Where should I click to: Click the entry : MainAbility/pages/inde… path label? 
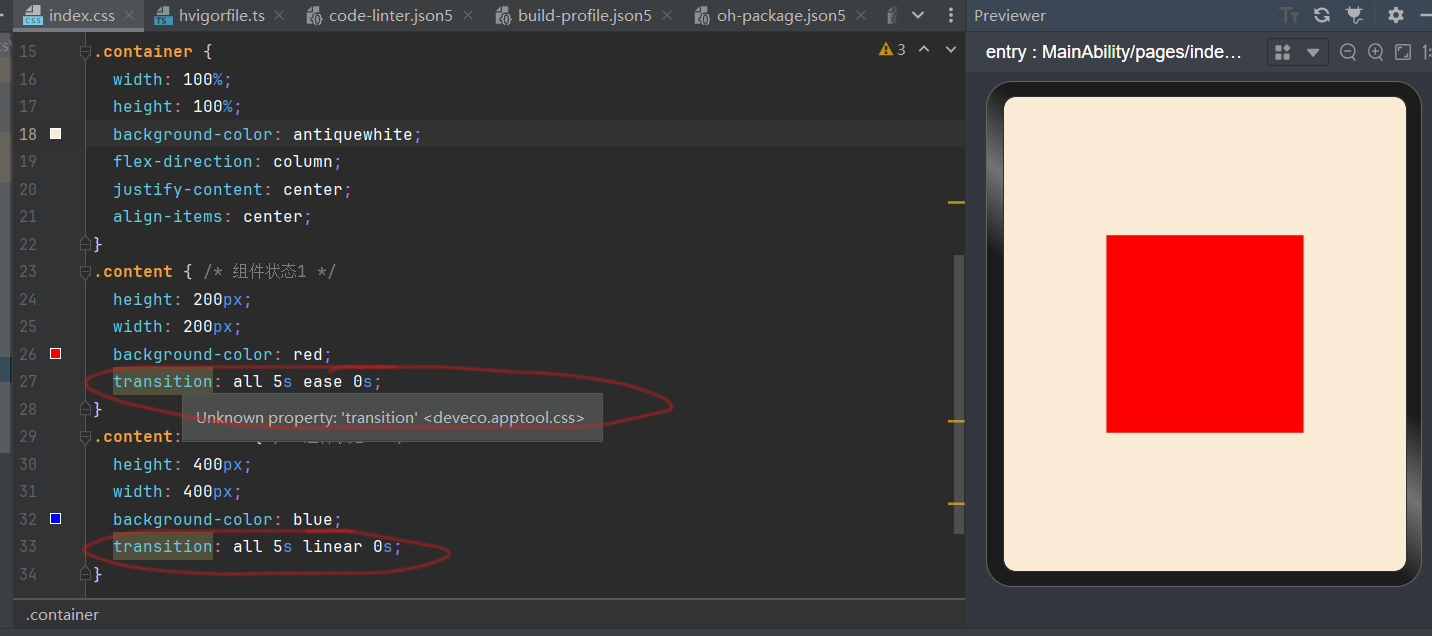[1114, 52]
